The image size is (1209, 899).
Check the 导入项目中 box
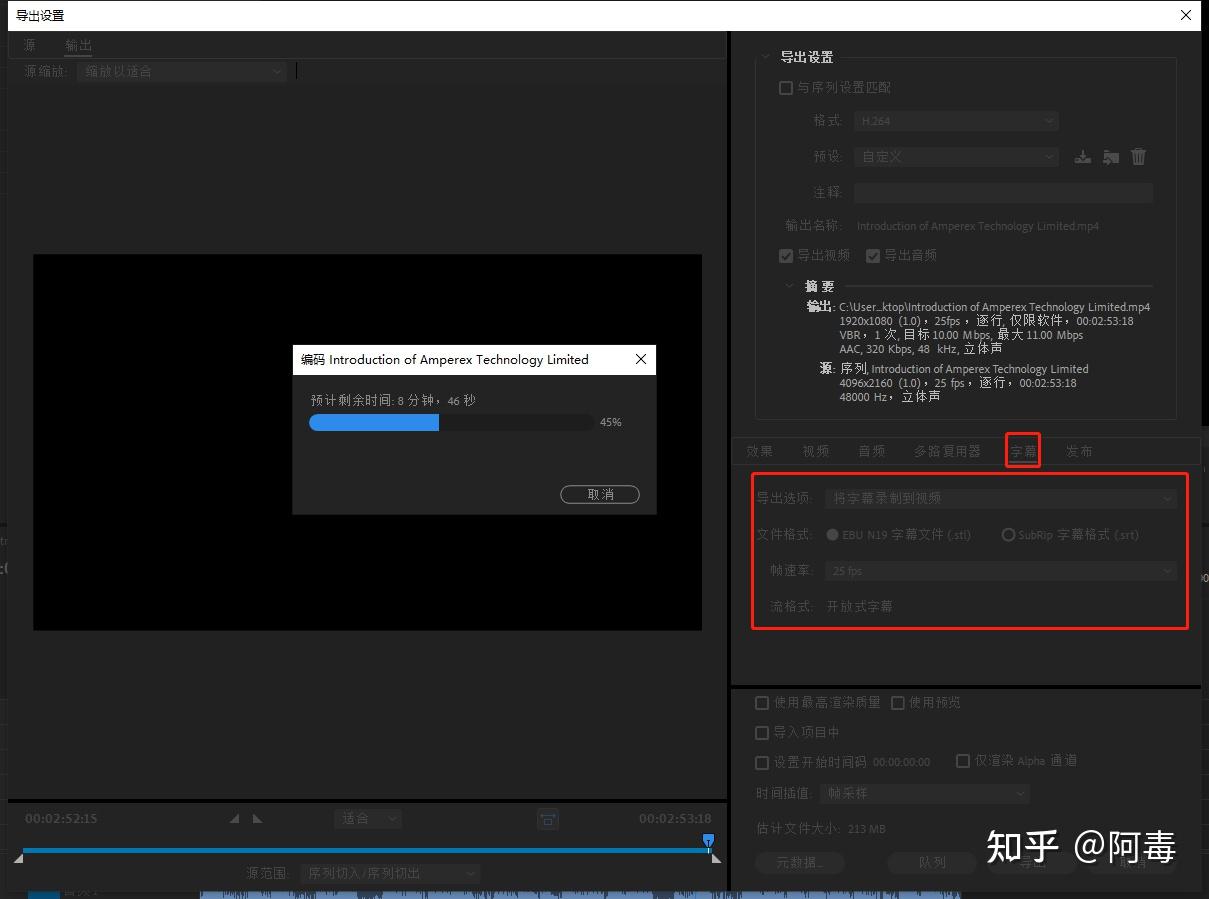762,732
